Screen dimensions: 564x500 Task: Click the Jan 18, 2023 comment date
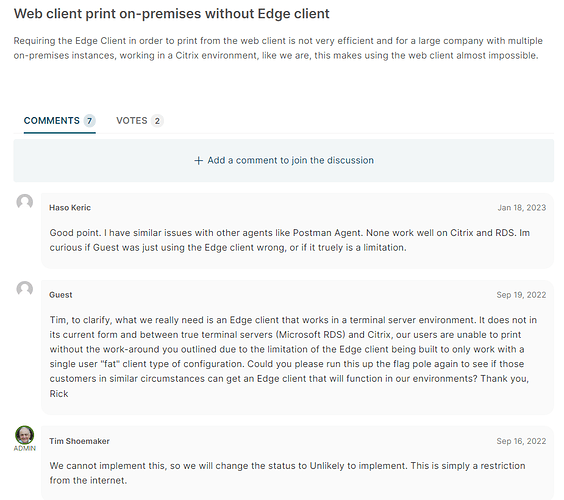pyautogui.click(x=522, y=208)
